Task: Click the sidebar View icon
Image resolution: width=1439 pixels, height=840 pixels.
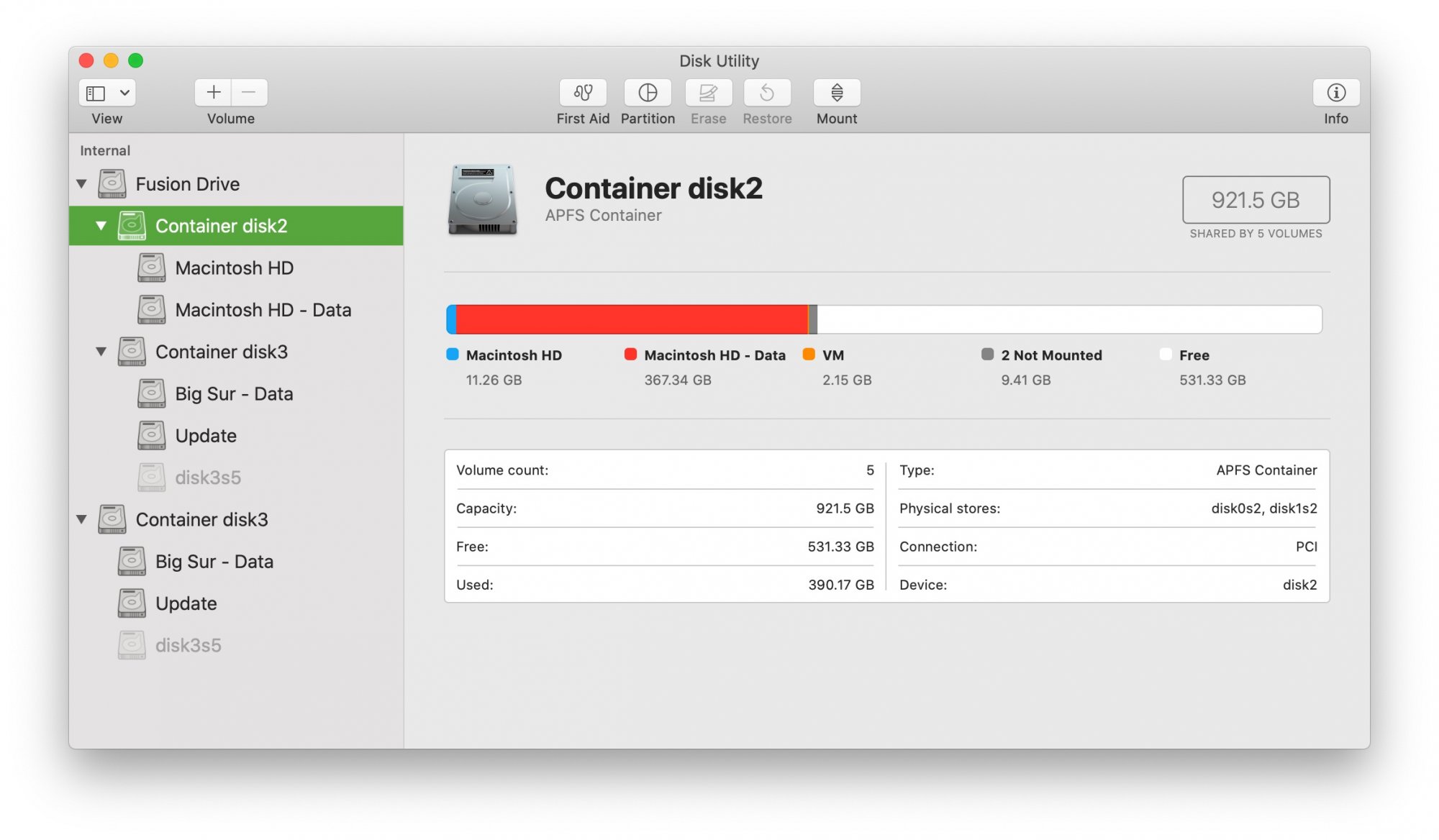Action: (96, 93)
